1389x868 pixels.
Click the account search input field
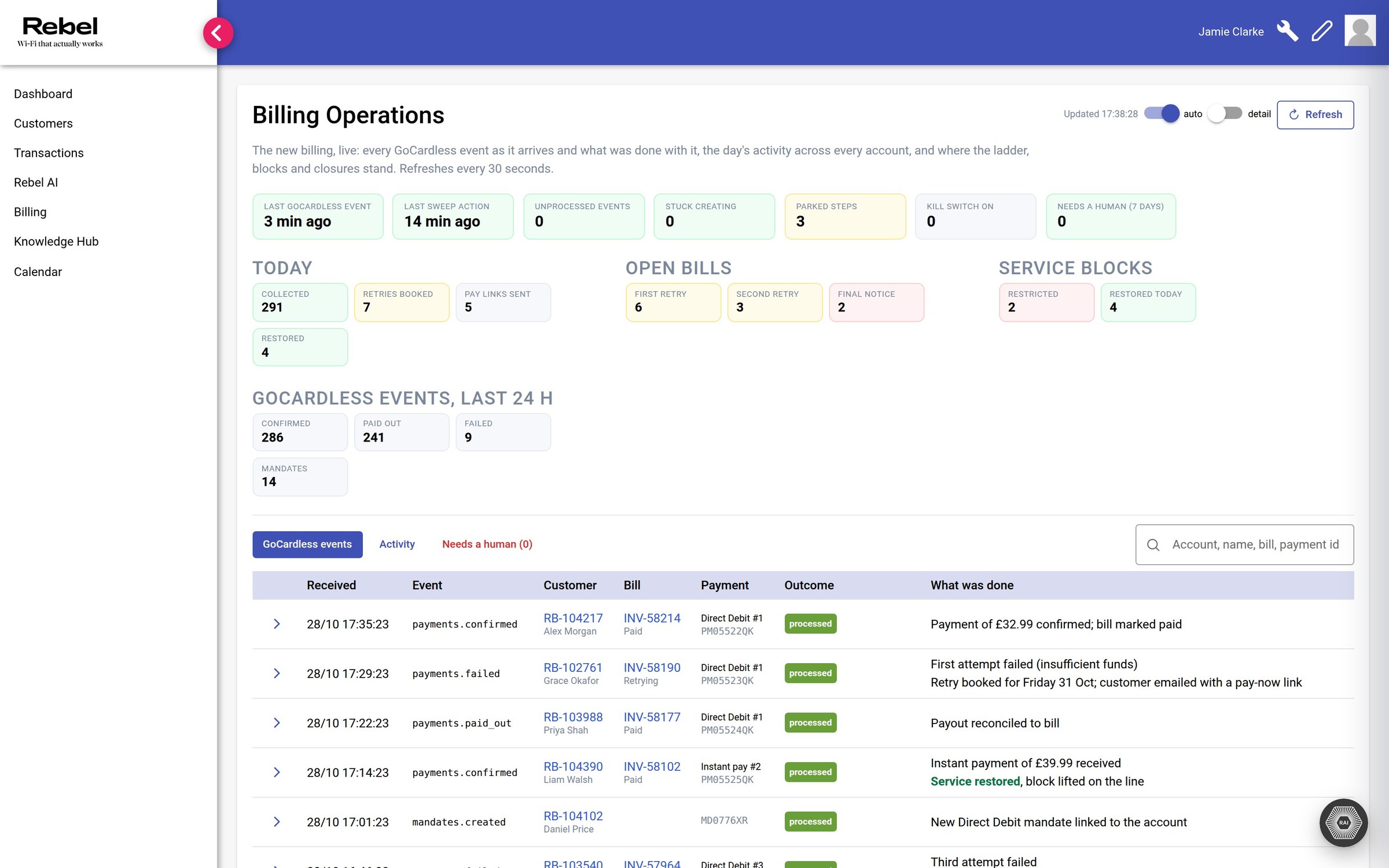click(x=1244, y=545)
